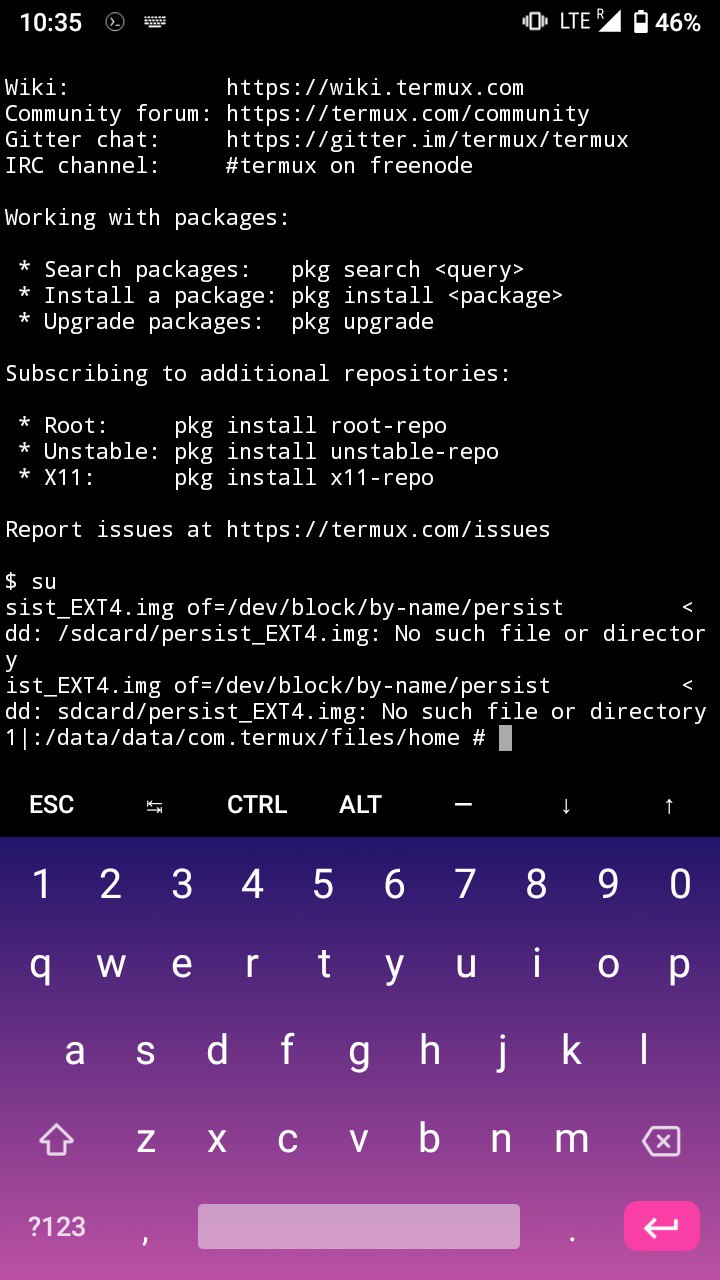Viewport: 720px width, 1280px height.
Task: Tap the dash extra key
Action: (x=463, y=804)
